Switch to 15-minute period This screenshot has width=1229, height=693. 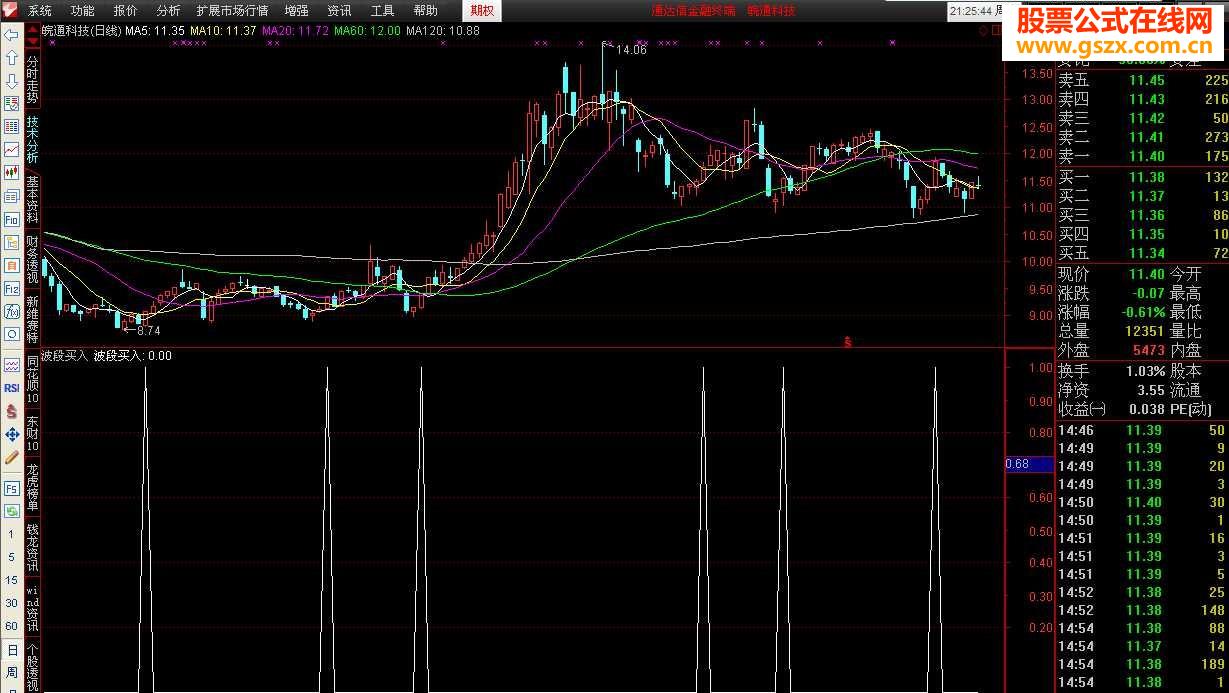point(12,580)
